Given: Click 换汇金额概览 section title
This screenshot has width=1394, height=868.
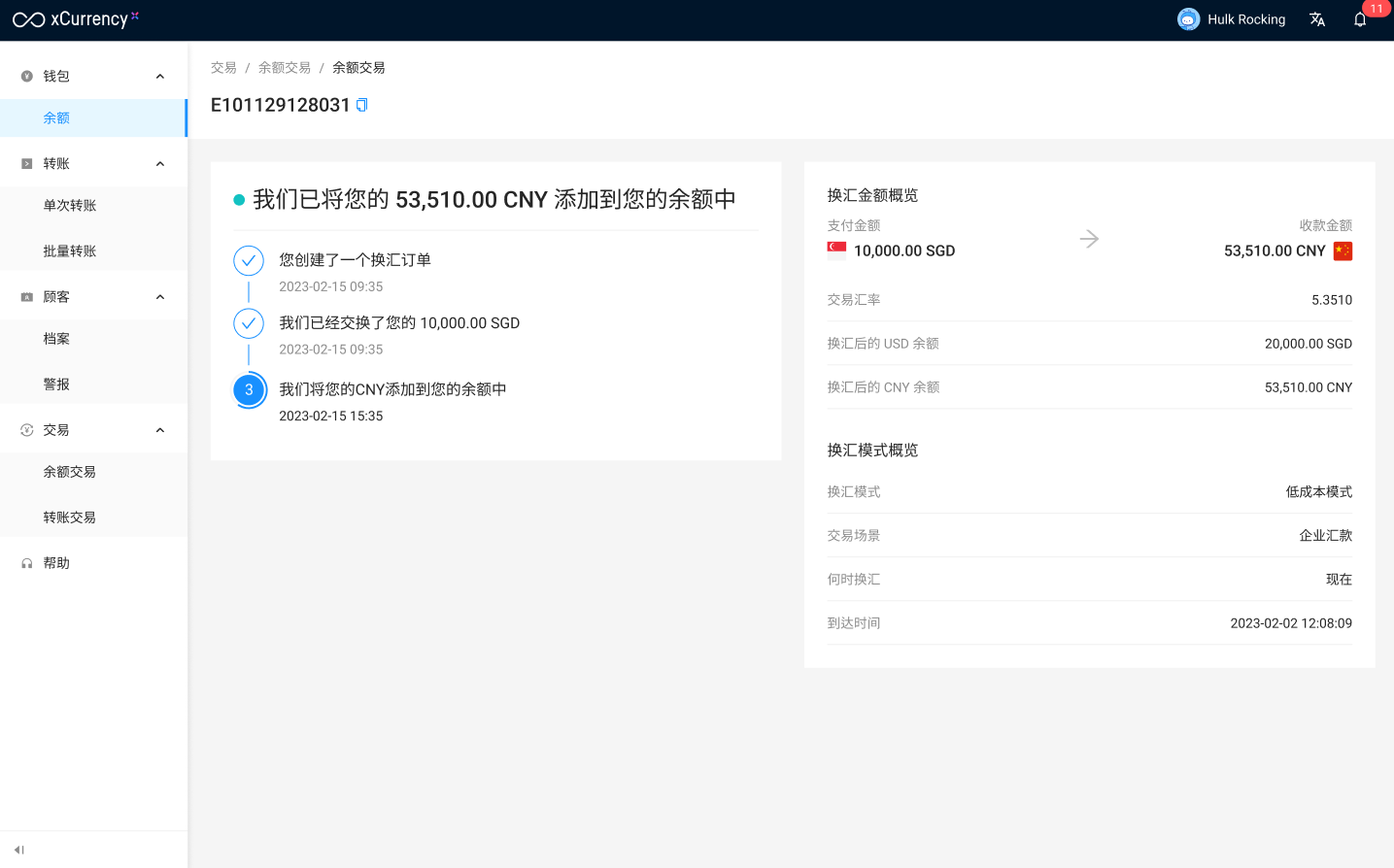Looking at the screenshot, I should click(872, 195).
